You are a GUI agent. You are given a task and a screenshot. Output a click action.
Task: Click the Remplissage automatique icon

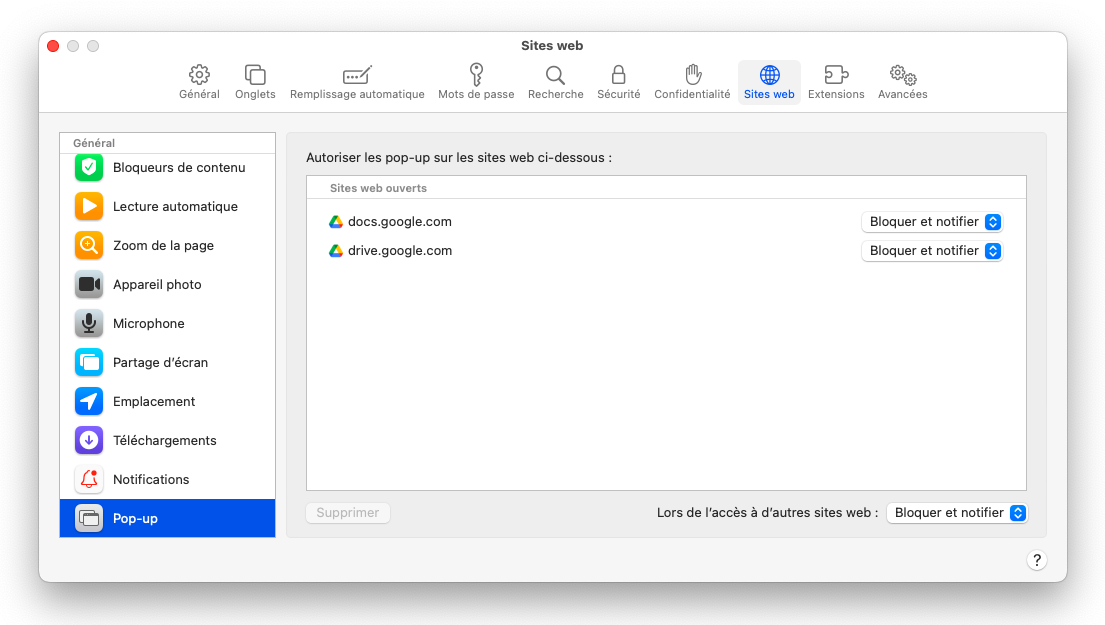pyautogui.click(x=357, y=76)
